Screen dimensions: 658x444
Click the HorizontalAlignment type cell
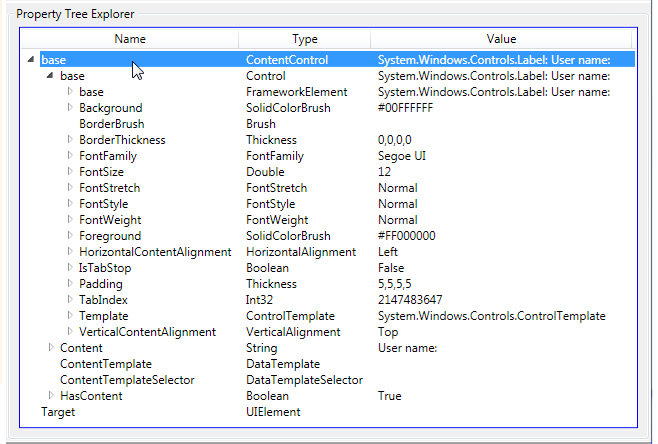tap(301, 252)
